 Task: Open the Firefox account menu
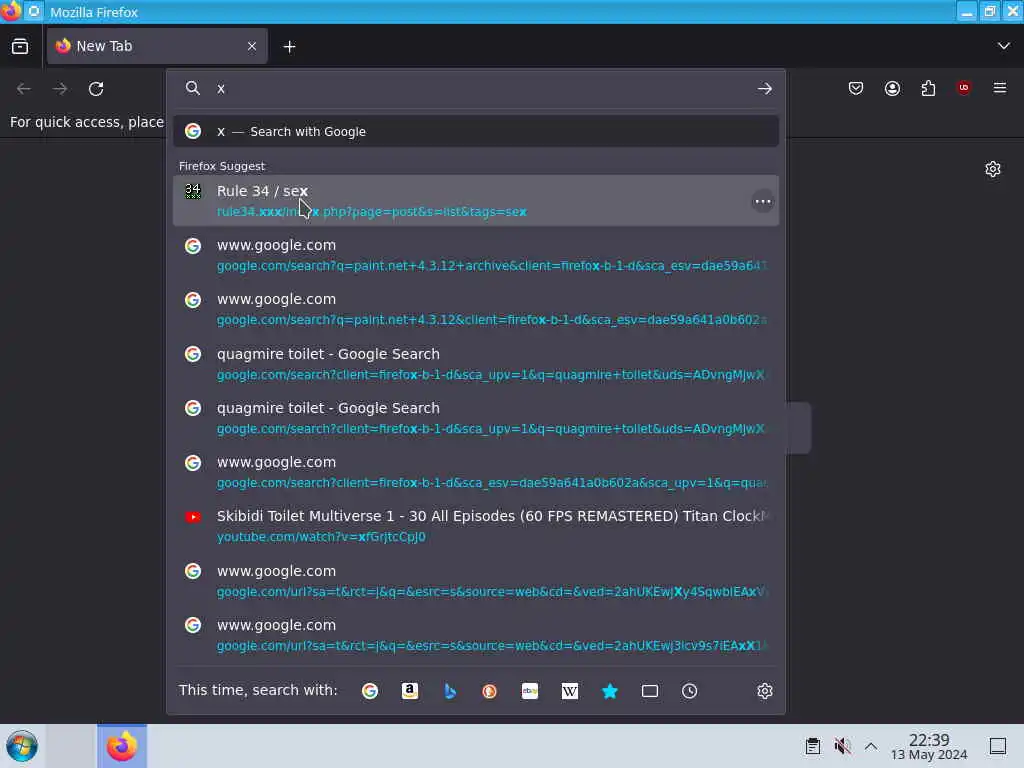click(892, 88)
